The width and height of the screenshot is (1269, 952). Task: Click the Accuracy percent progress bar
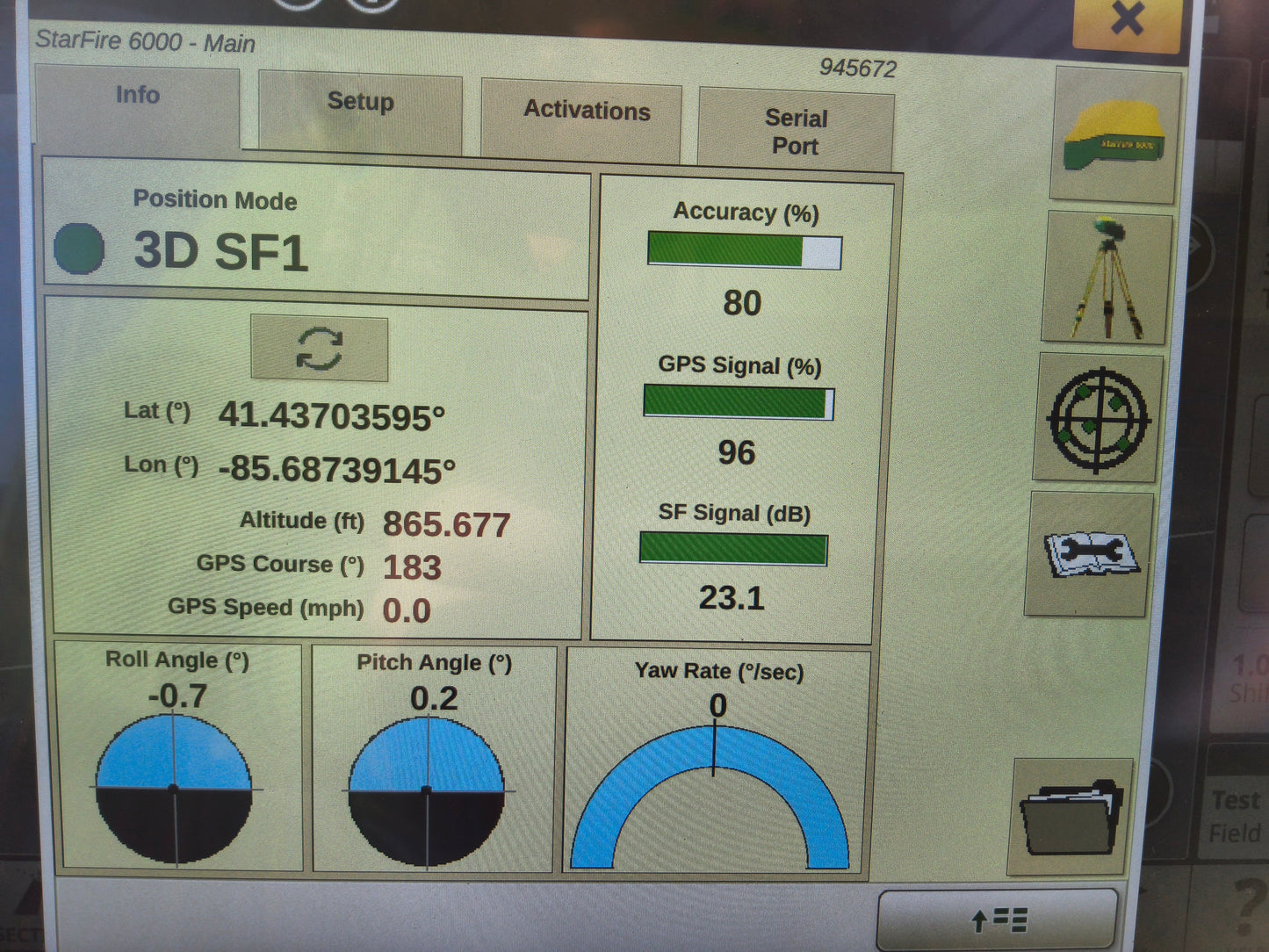[x=745, y=252]
